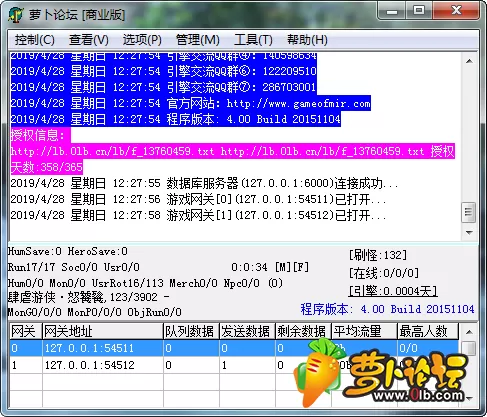The width and height of the screenshot is (487, 417).
Task: Click log panel scroll up arrow
Action: pos(469,61)
